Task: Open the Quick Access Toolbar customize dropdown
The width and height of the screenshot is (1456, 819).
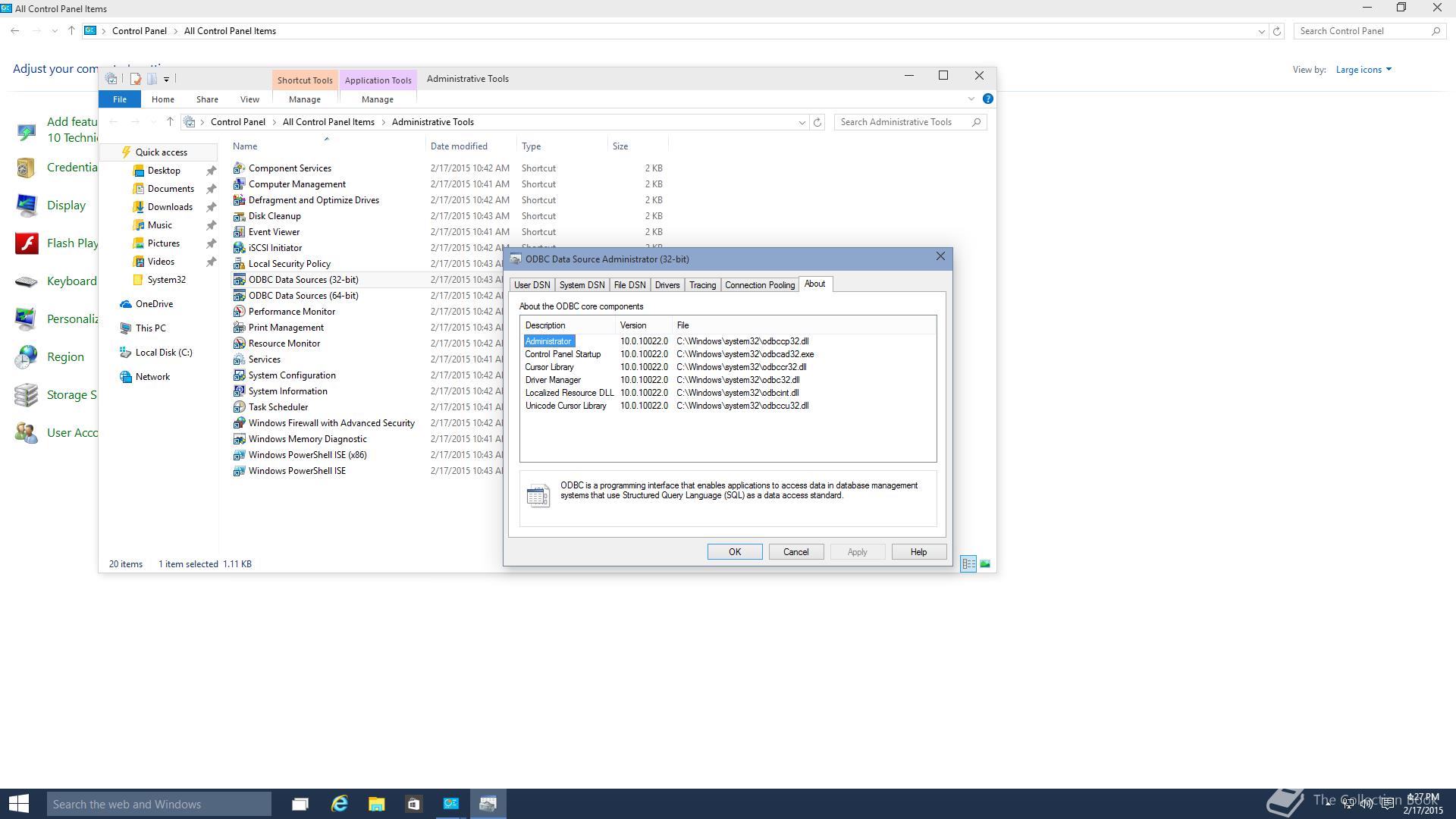Action: [166, 79]
